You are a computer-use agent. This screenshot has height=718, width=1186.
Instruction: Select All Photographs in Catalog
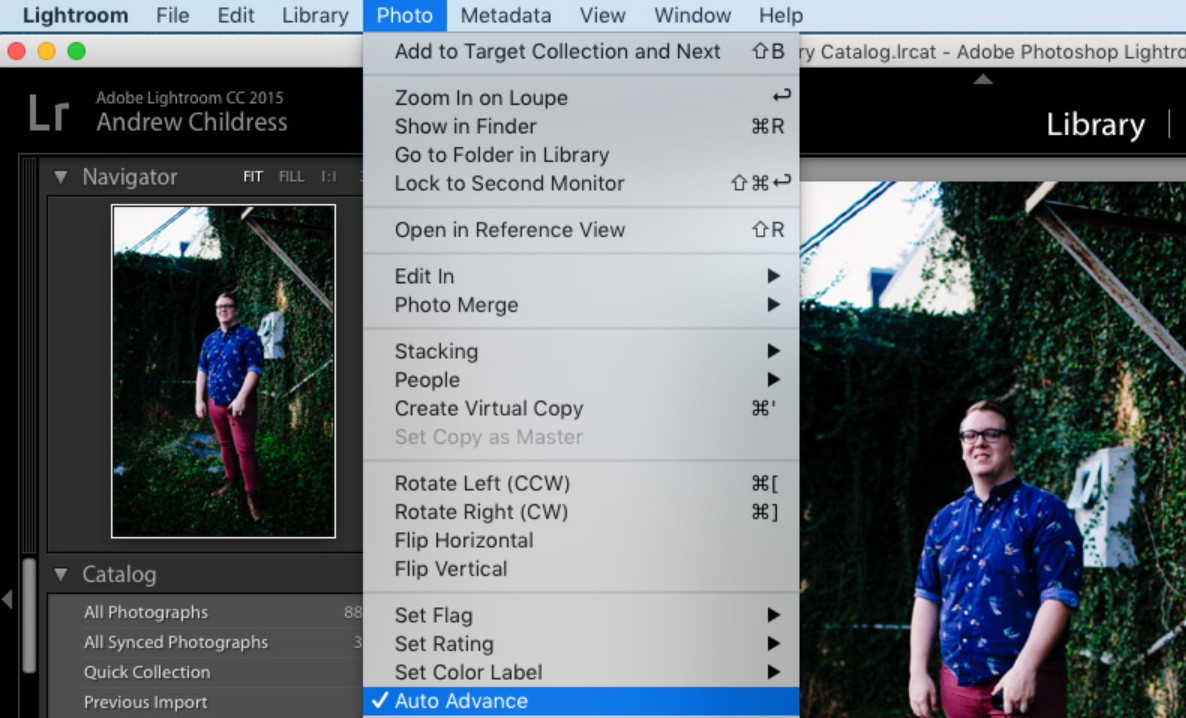(x=146, y=612)
